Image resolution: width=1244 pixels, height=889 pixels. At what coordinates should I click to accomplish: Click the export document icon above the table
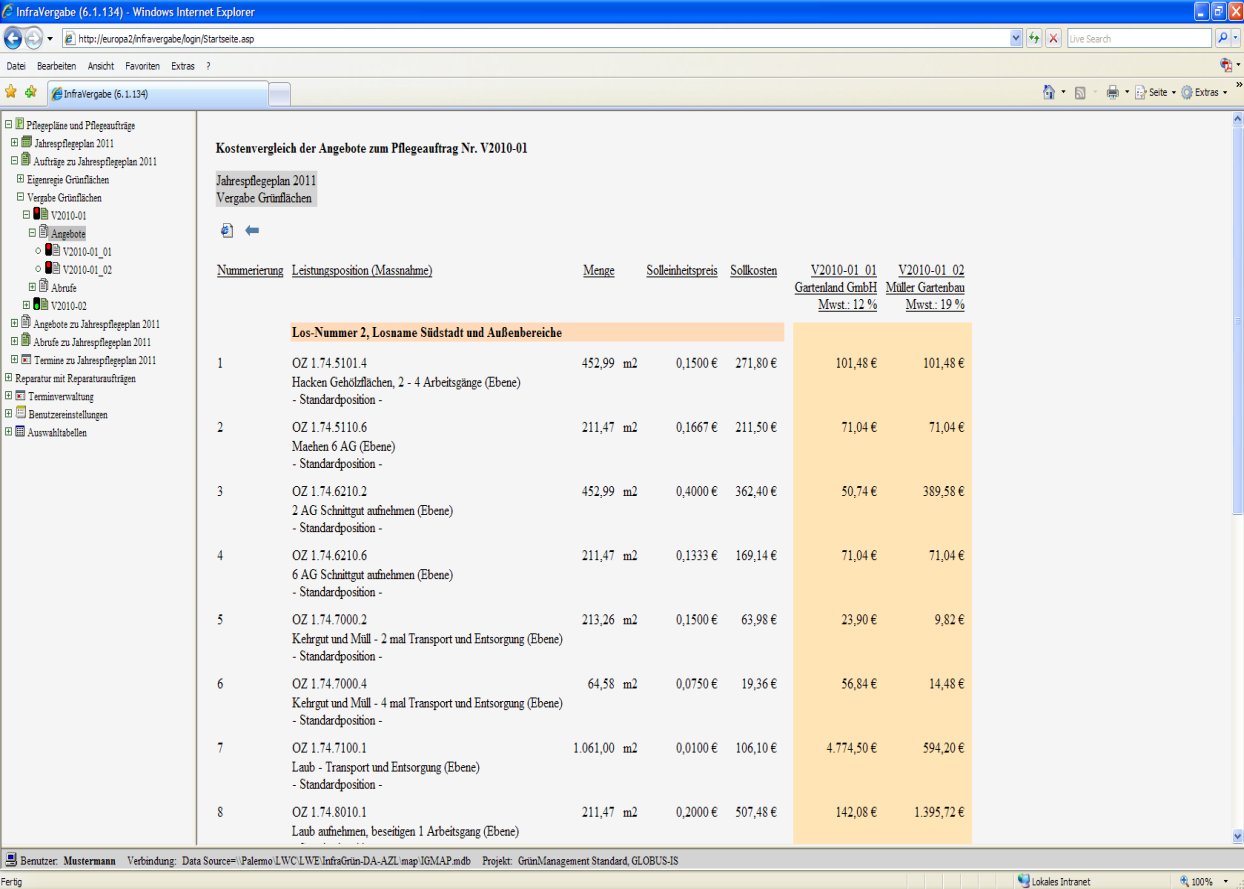click(x=227, y=231)
